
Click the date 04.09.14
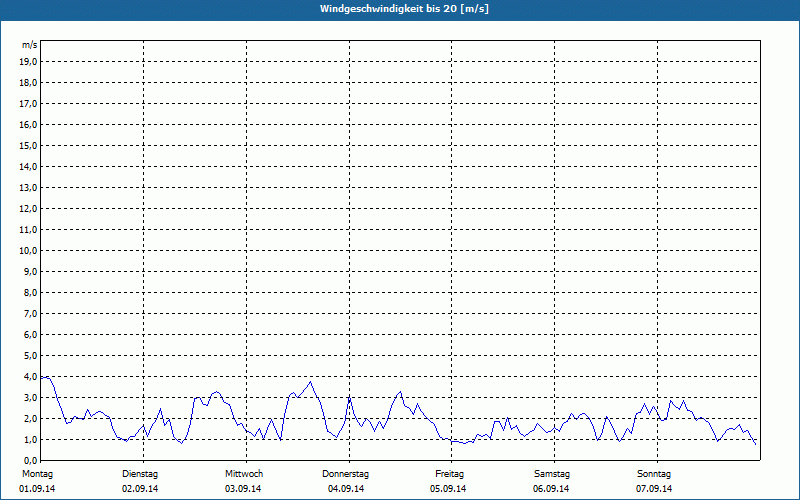[x=346, y=489]
